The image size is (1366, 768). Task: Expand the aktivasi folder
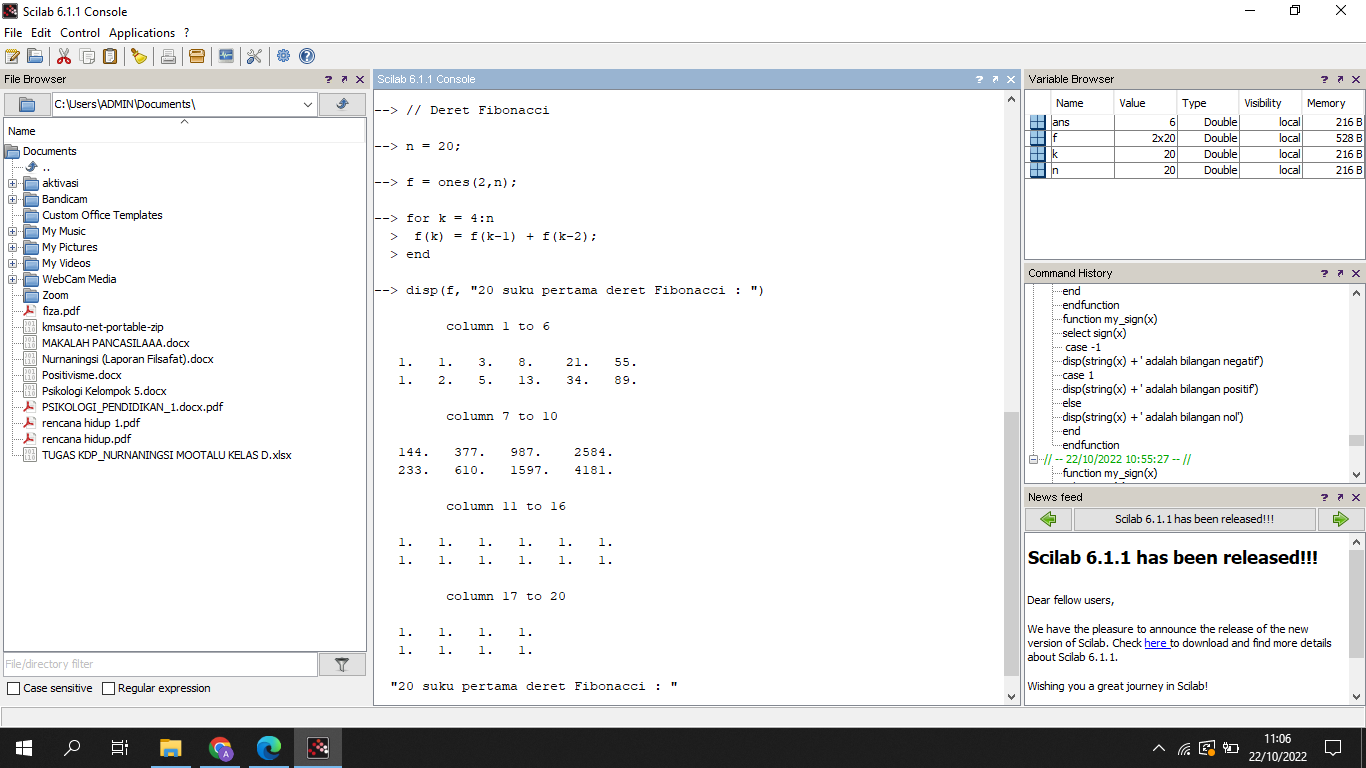pyautogui.click(x=12, y=183)
